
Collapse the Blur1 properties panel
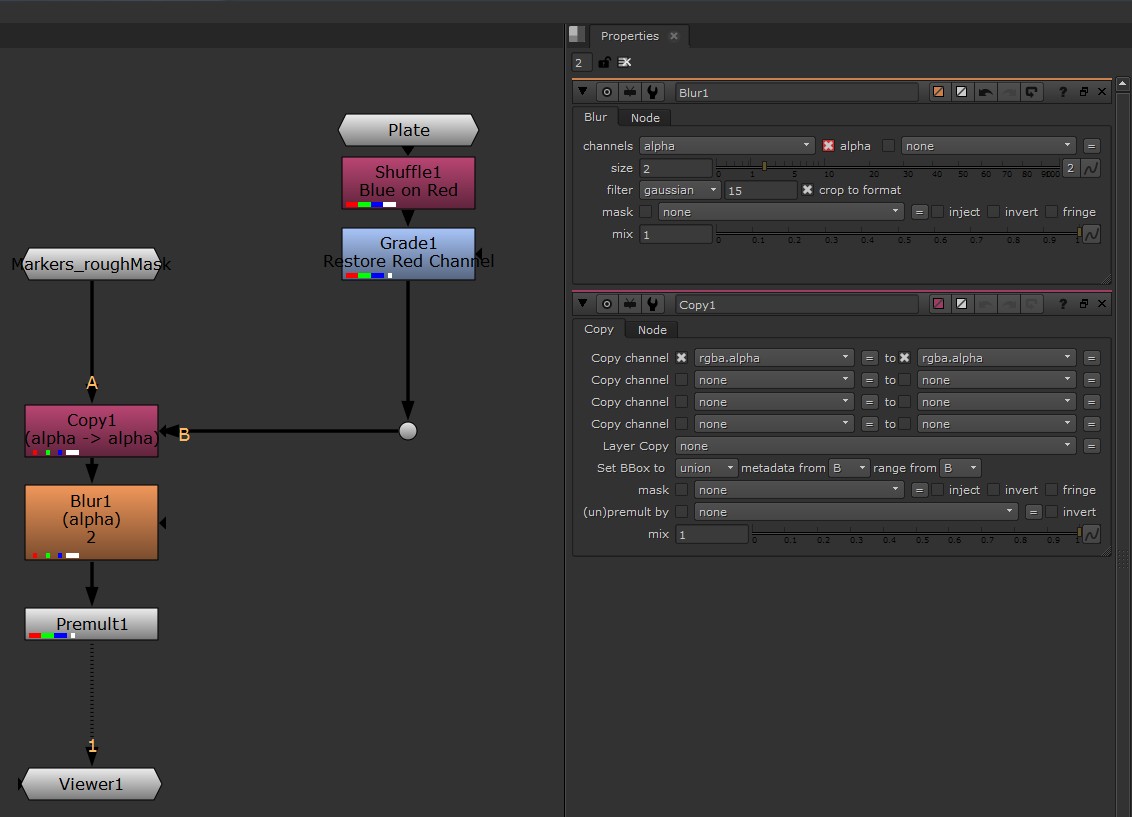[583, 92]
